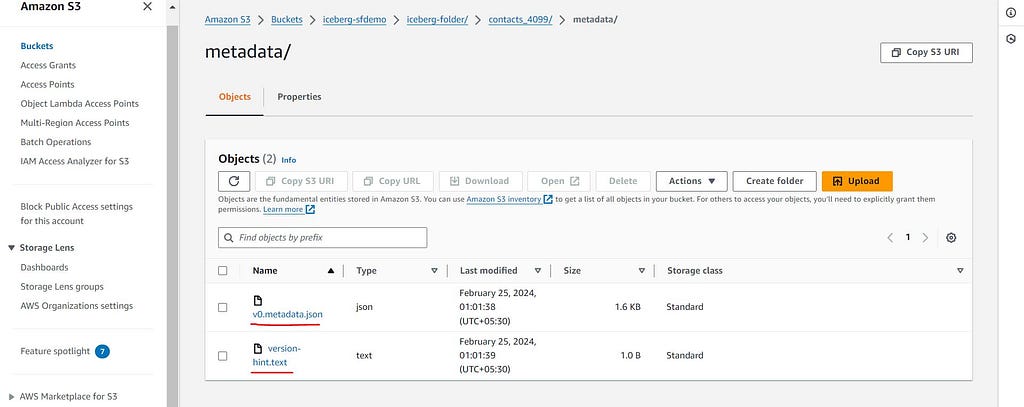Click Buckets breadcrumb link

(287, 20)
